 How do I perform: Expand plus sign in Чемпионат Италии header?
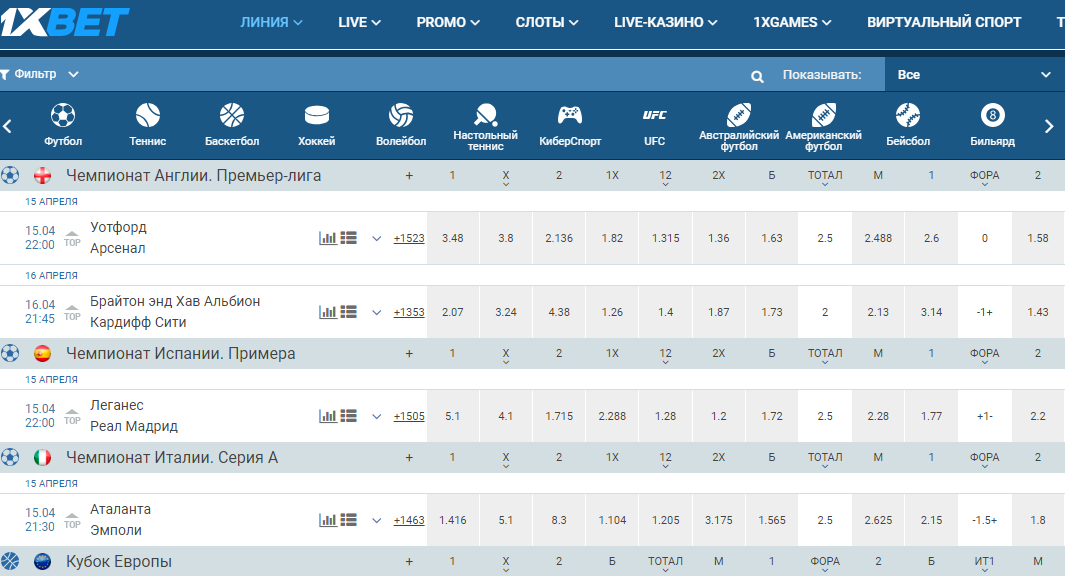pyautogui.click(x=409, y=458)
